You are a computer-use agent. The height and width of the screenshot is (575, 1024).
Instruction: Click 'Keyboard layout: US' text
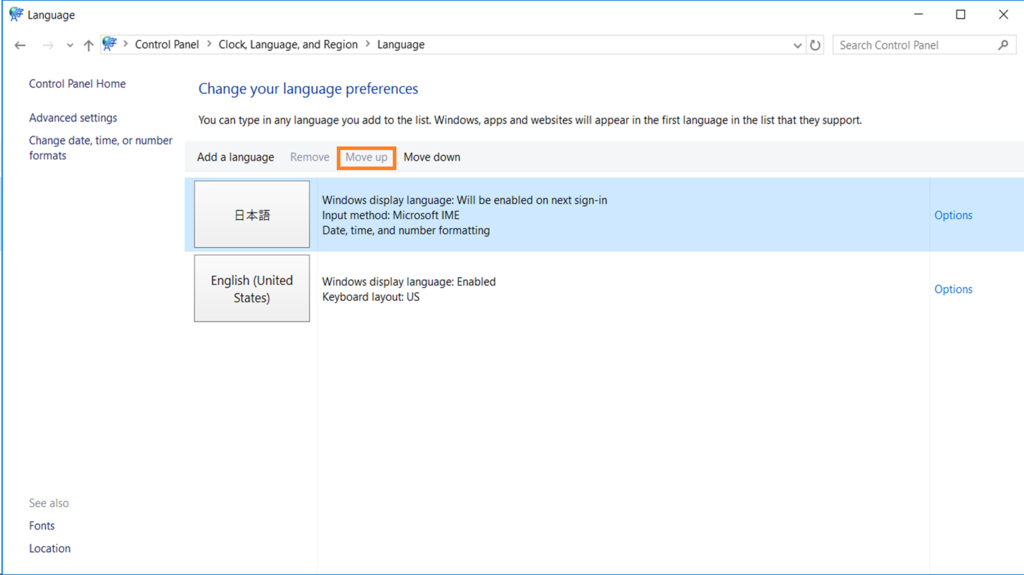pyautogui.click(x=371, y=297)
